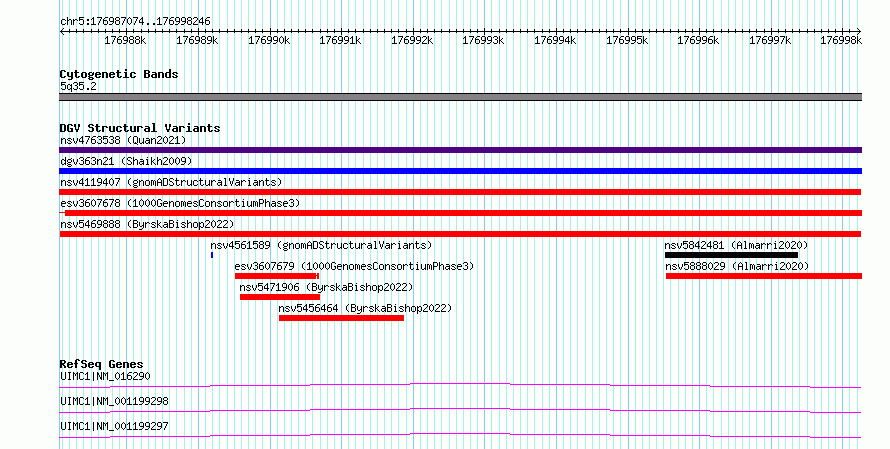This screenshot has width=890, height=449.
Task: Click the 176997k ruler label
Action: click(770, 40)
